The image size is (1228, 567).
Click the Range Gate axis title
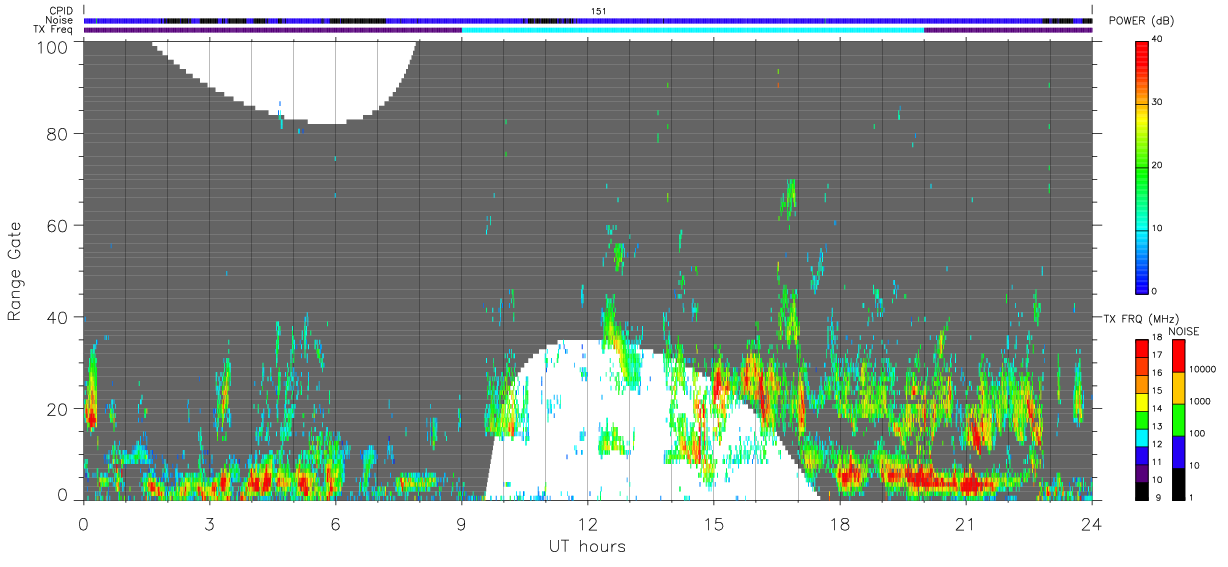point(15,270)
